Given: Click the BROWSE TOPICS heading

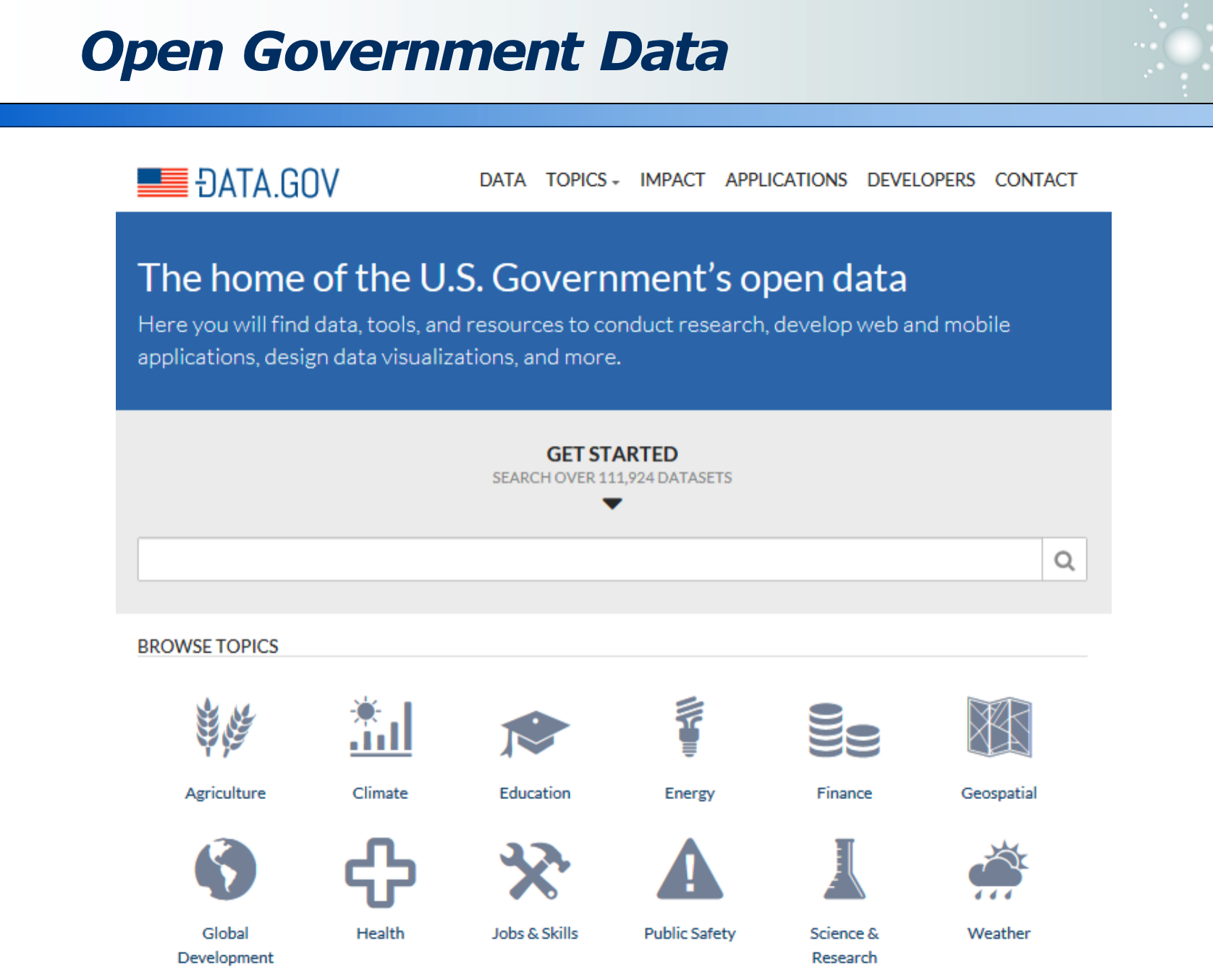Looking at the screenshot, I should point(208,646).
